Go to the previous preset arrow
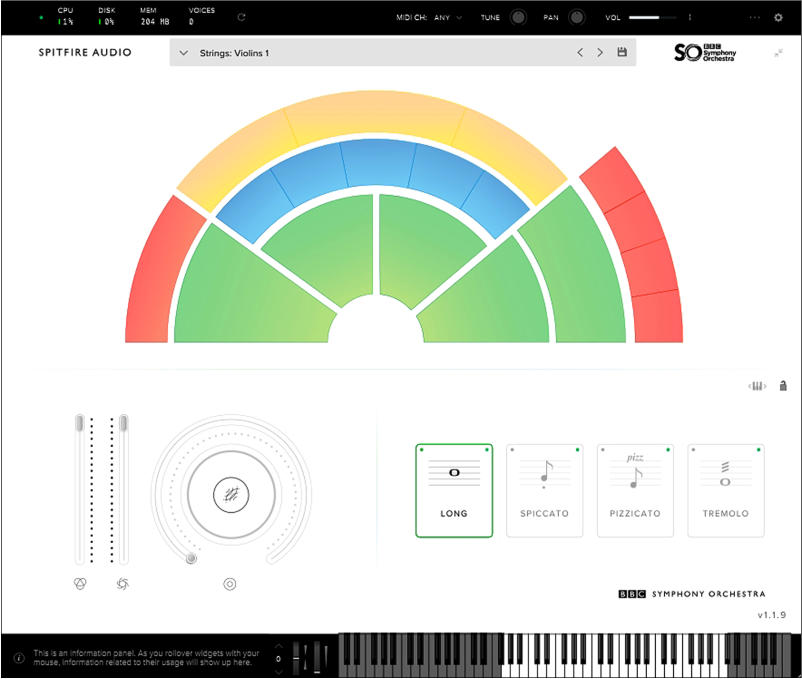 click(x=580, y=52)
